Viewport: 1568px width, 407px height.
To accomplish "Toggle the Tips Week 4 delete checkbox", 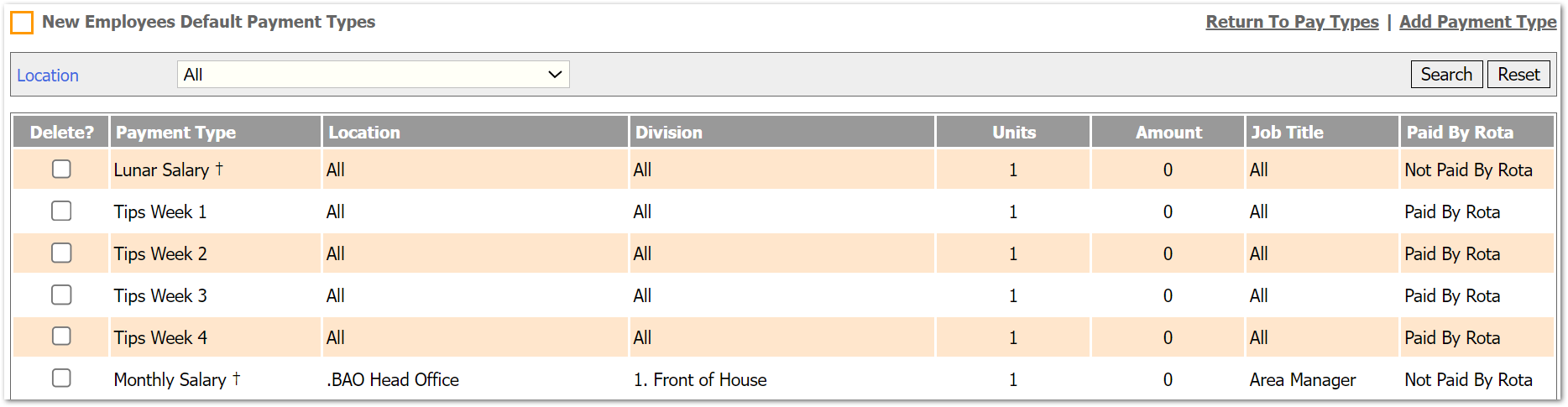I will [x=61, y=337].
